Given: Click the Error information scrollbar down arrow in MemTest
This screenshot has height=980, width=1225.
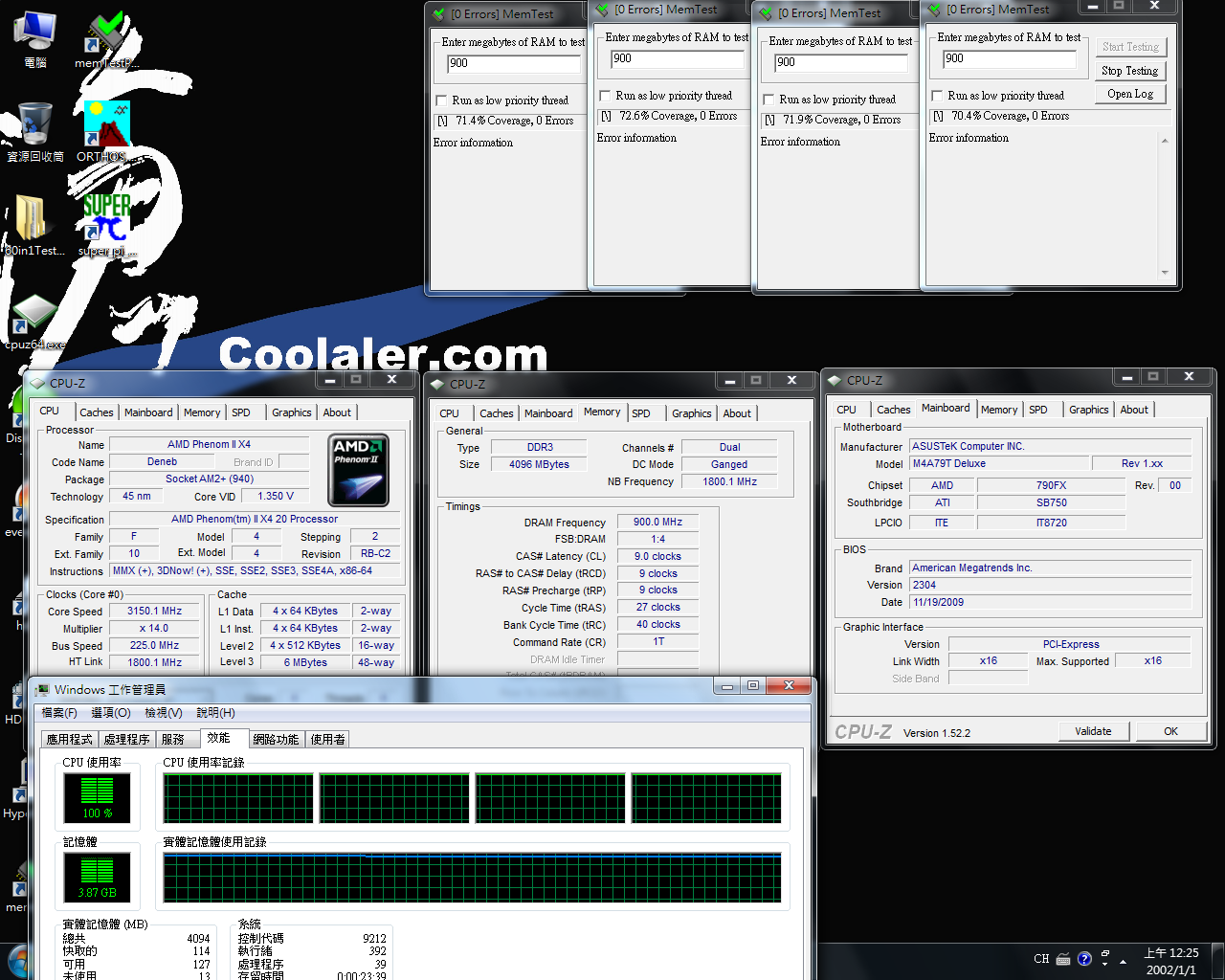Looking at the screenshot, I should [1165, 273].
